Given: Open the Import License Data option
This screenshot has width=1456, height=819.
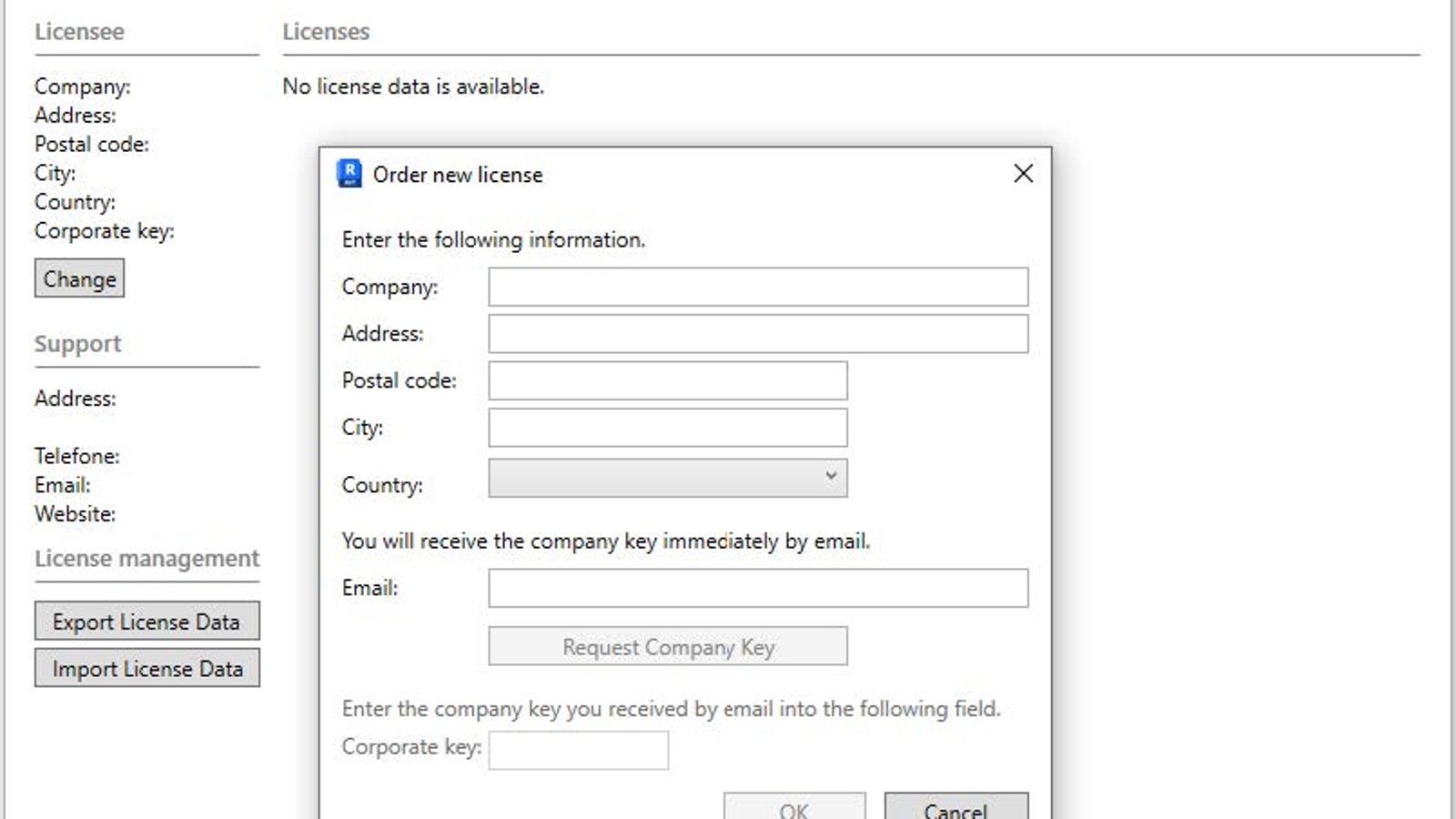Looking at the screenshot, I should pos(147,669).
